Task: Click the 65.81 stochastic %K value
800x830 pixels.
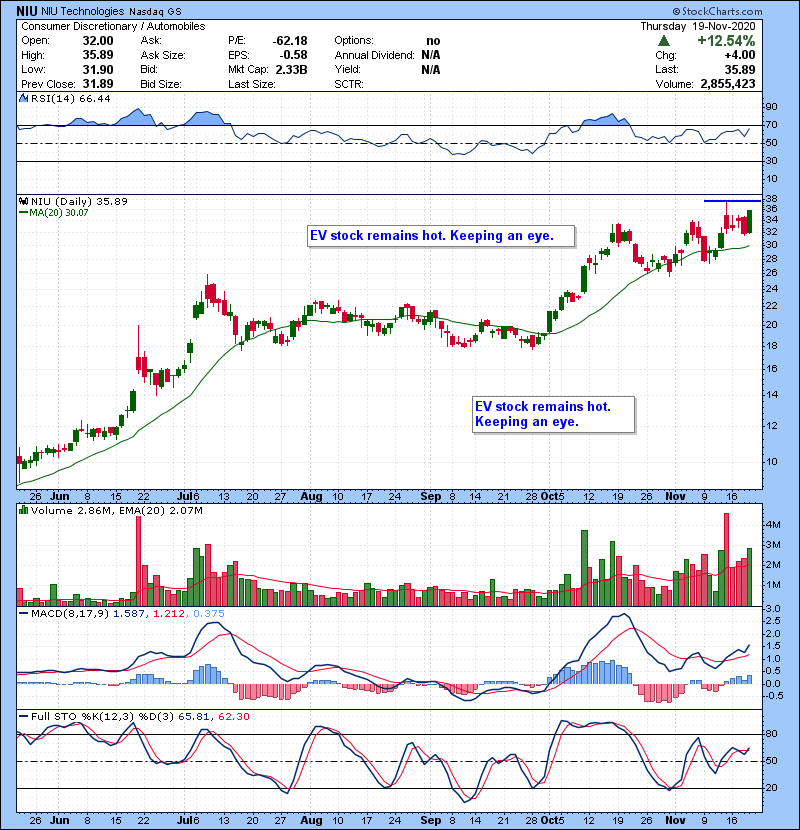Action: (x=193, y=716)
